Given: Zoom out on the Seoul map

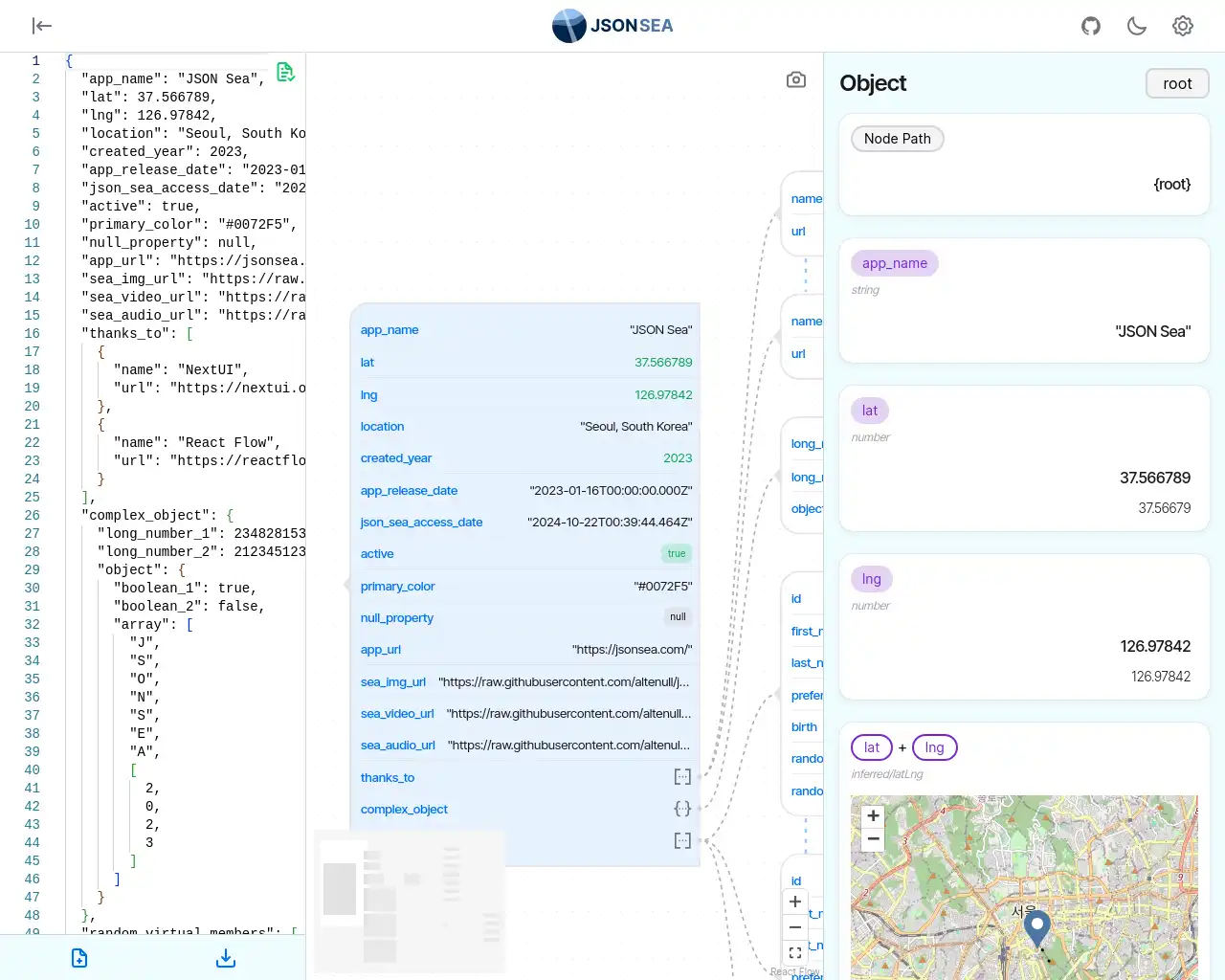Looking at the screenshot, I should click(x=873, y=839).
